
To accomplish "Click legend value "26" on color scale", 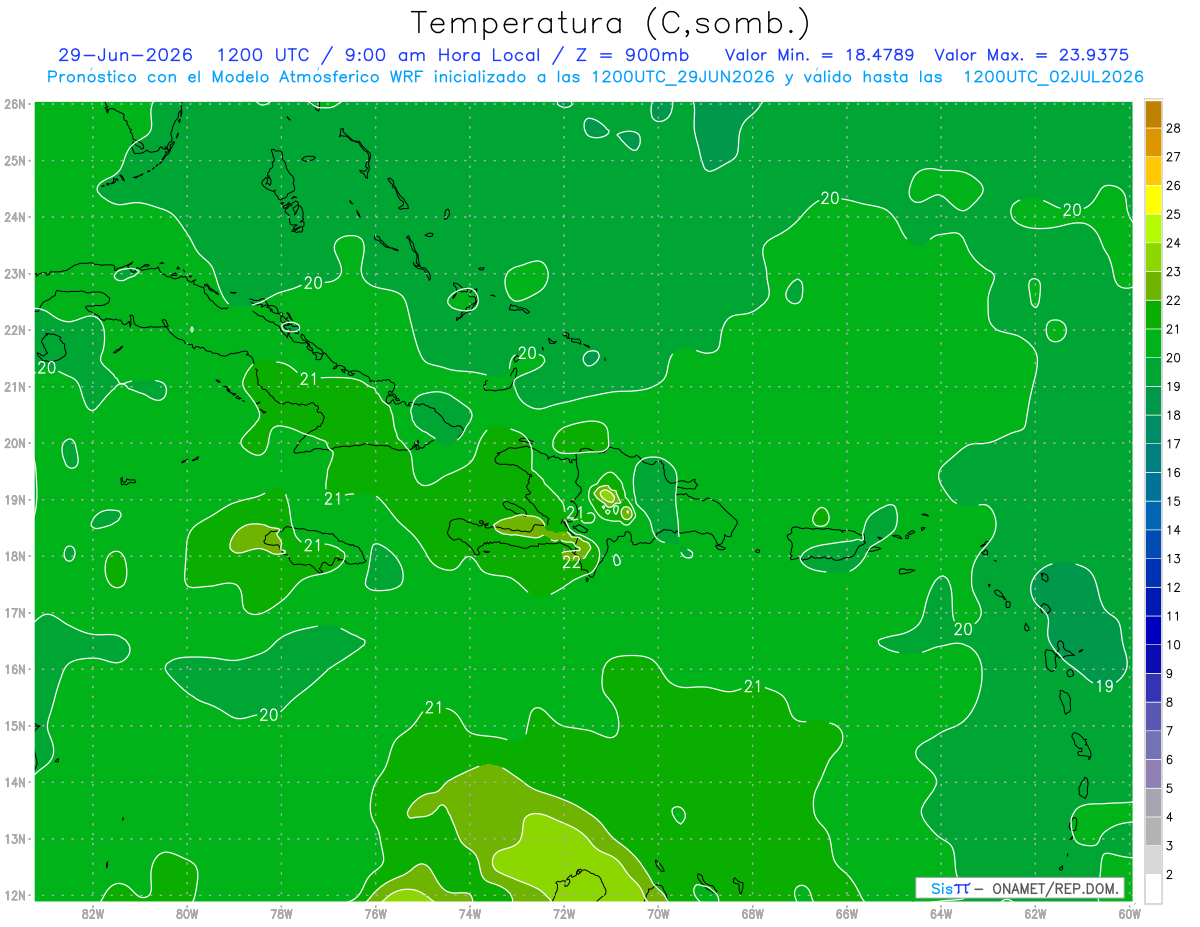I will pyautogui.click(x=1173, y=185).
